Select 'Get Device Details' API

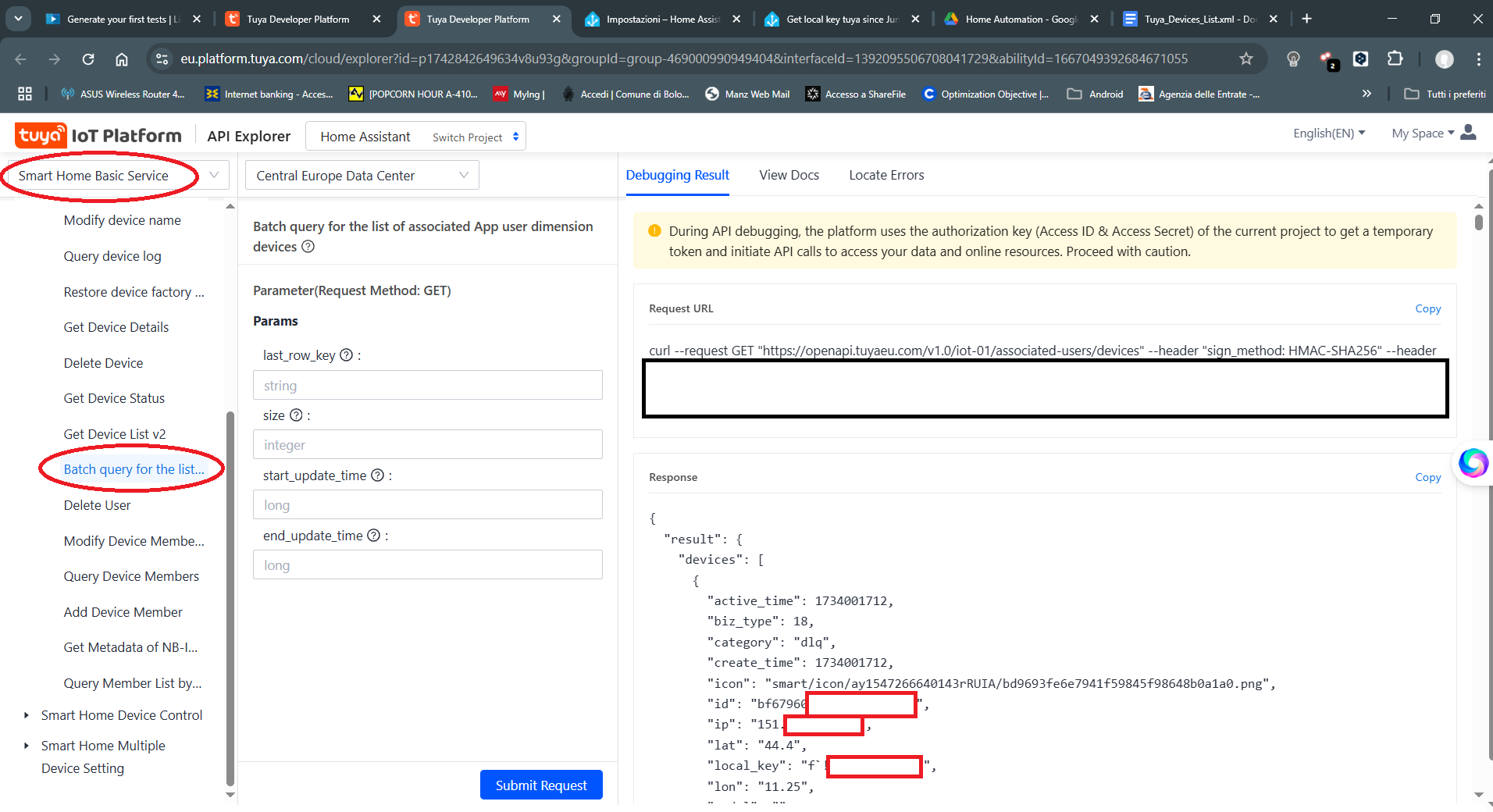(x=116, y=327)
